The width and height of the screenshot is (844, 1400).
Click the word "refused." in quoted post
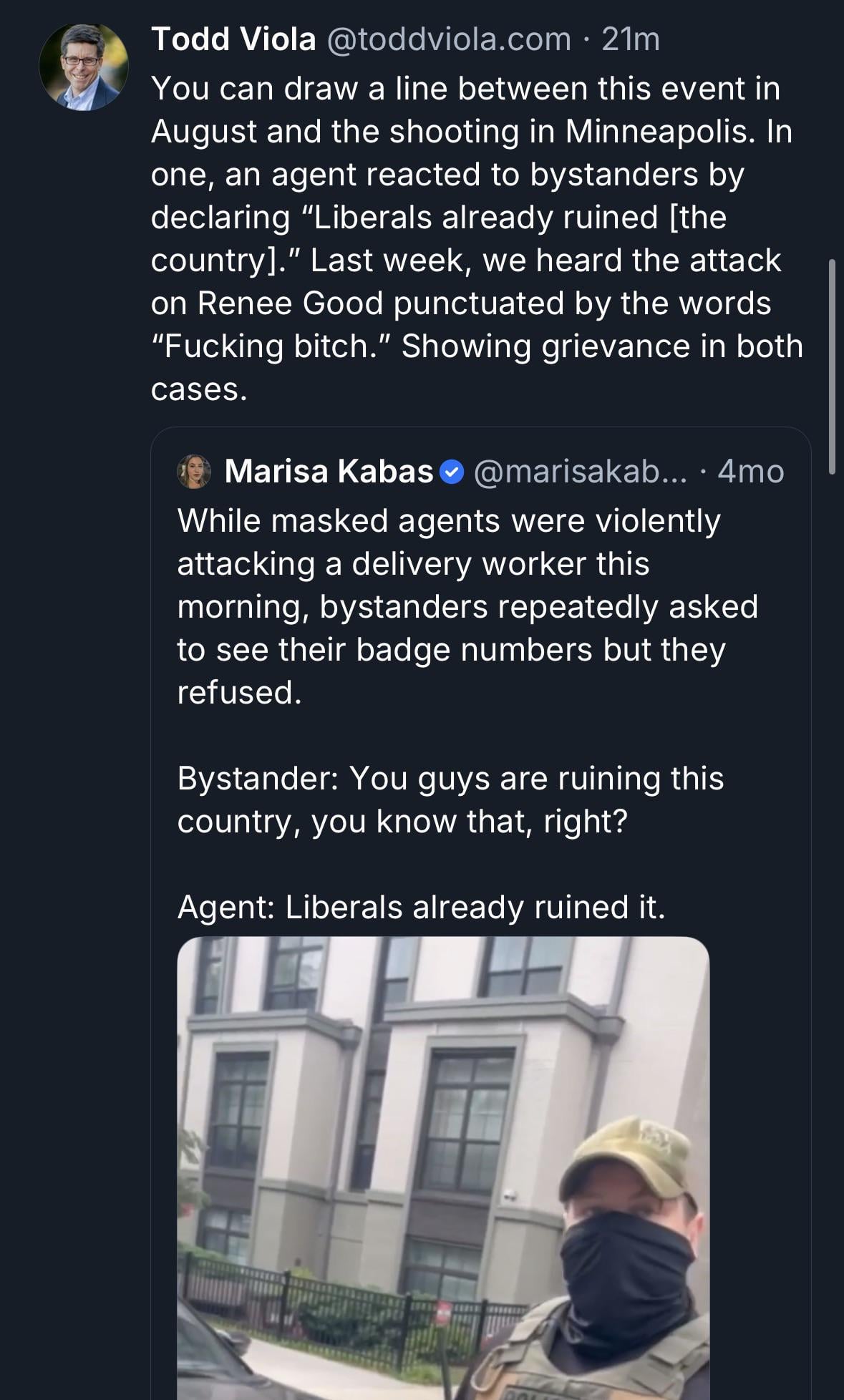pyautogui.click(x=240, y=693)
